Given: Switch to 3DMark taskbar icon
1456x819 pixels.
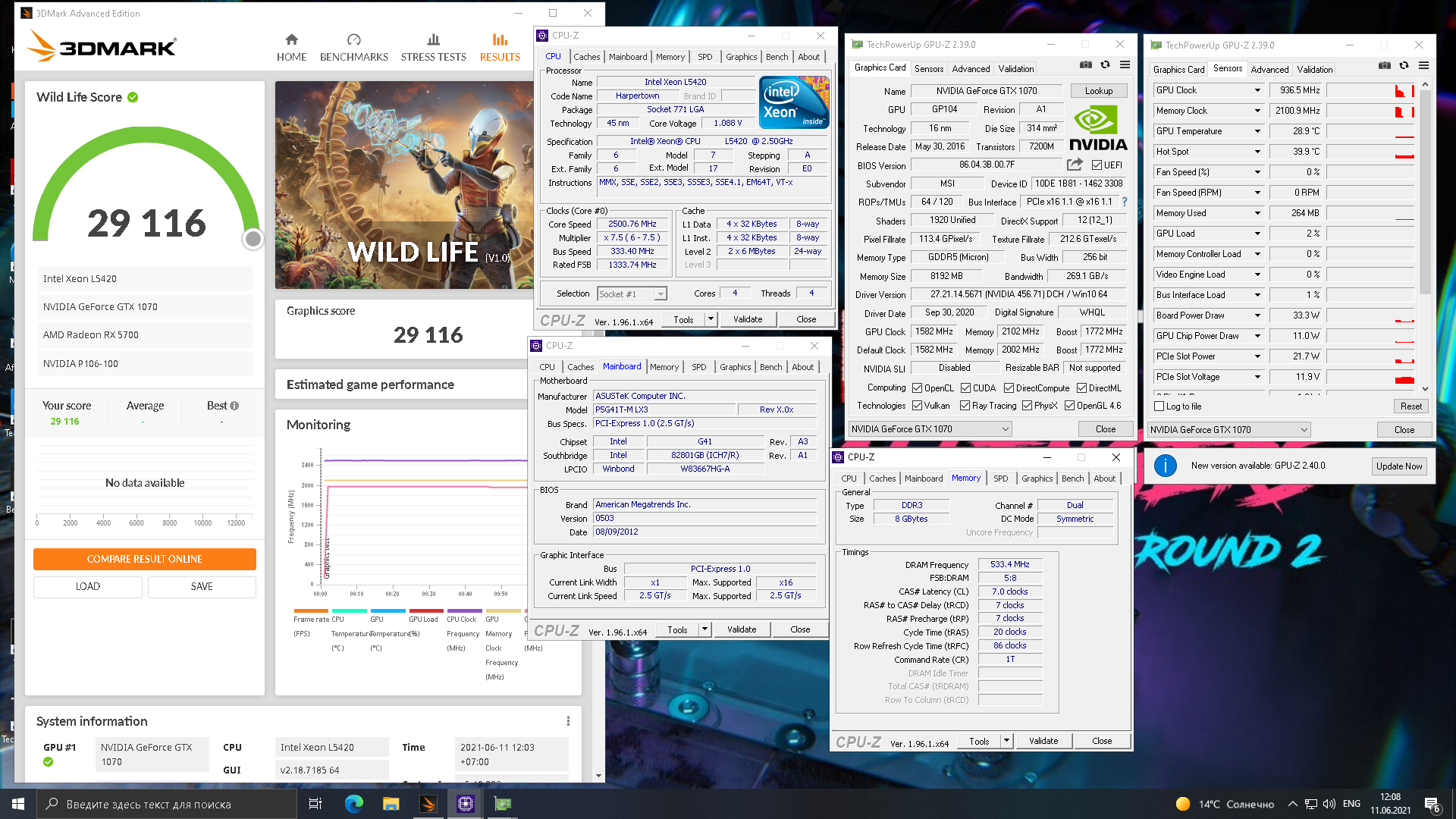Looking at the screenshot, I should tap(428, 804).
